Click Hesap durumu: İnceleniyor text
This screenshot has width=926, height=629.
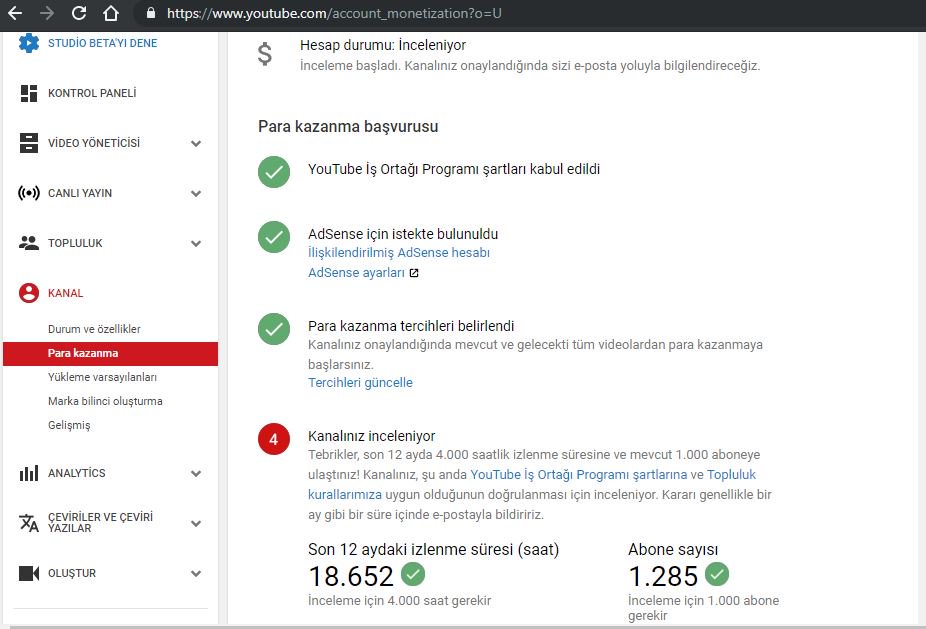click(x=383, y=45)
